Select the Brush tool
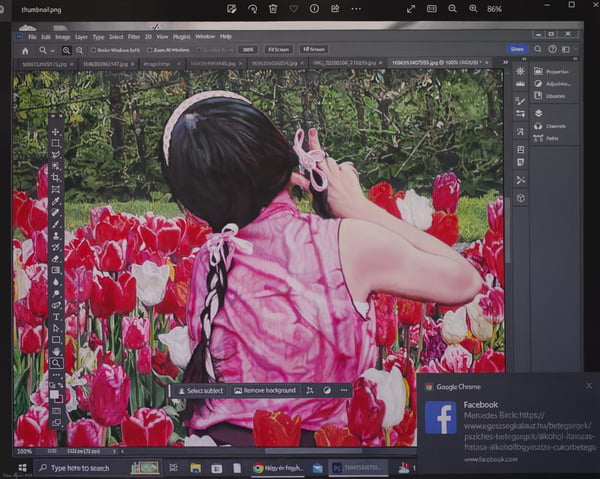Image resolution: width=600 pixels, height=479 pixels. pos(56,223)
